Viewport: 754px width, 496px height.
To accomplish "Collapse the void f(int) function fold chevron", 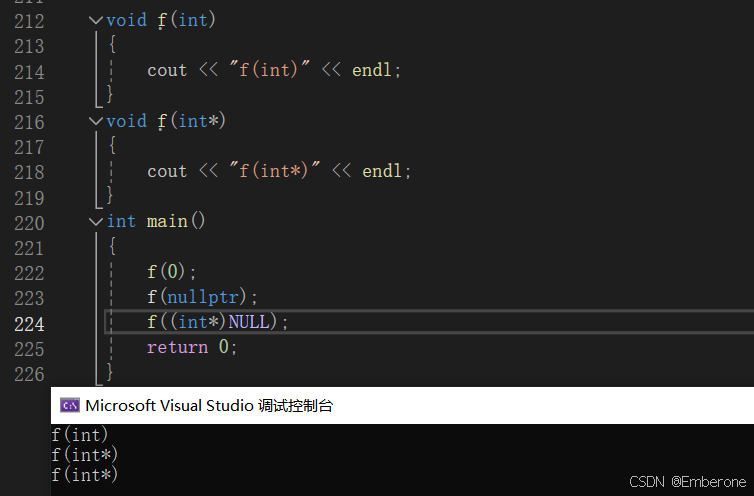I will click(x=96, y=20).
